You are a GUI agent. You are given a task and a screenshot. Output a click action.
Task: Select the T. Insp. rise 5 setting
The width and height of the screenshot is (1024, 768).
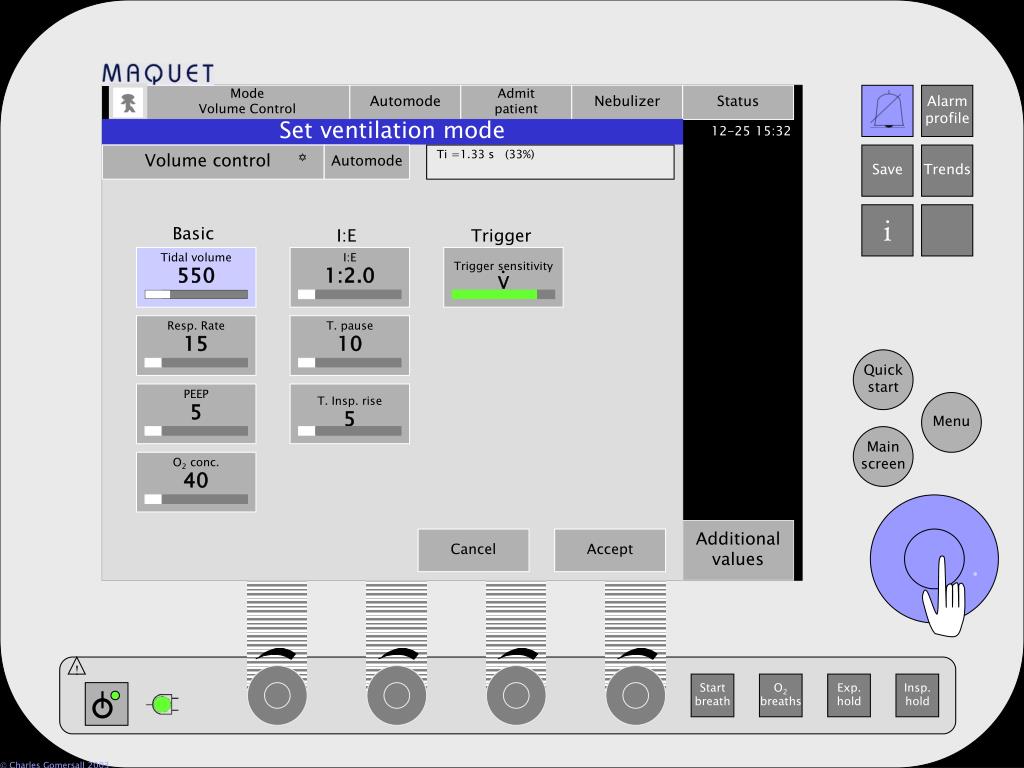tap(350, 413)
